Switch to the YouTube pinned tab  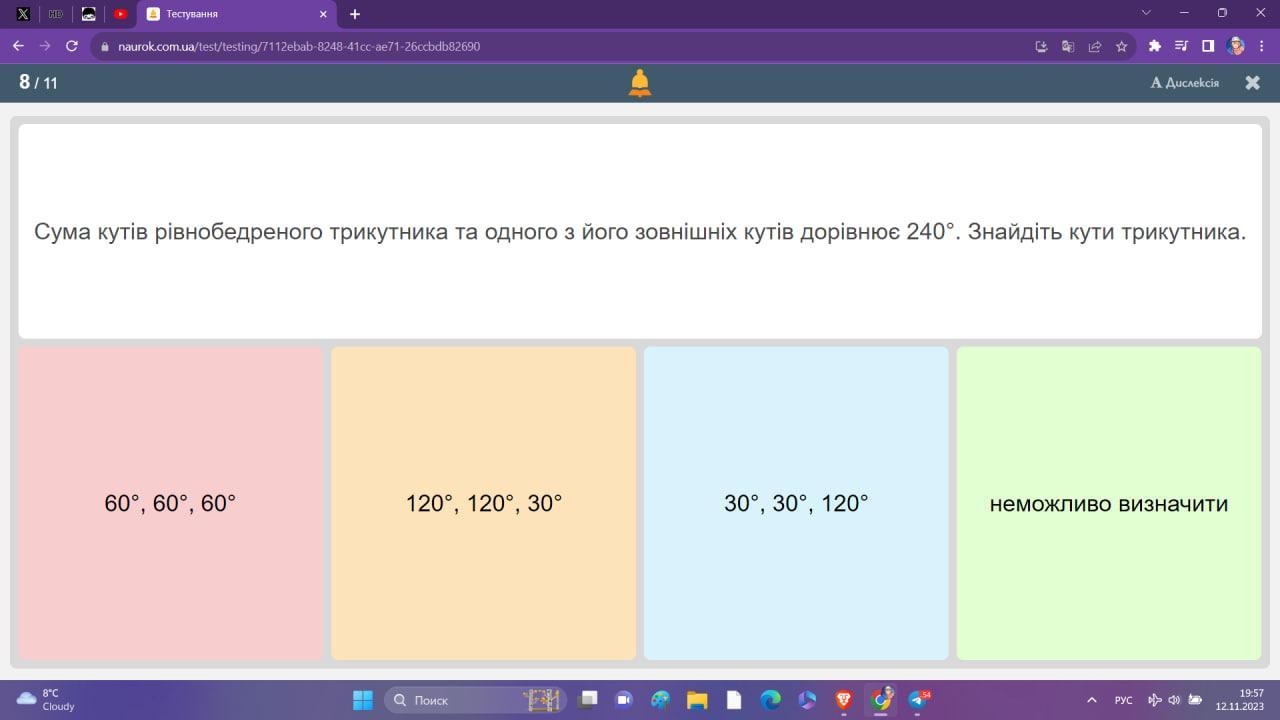(120, 14)
